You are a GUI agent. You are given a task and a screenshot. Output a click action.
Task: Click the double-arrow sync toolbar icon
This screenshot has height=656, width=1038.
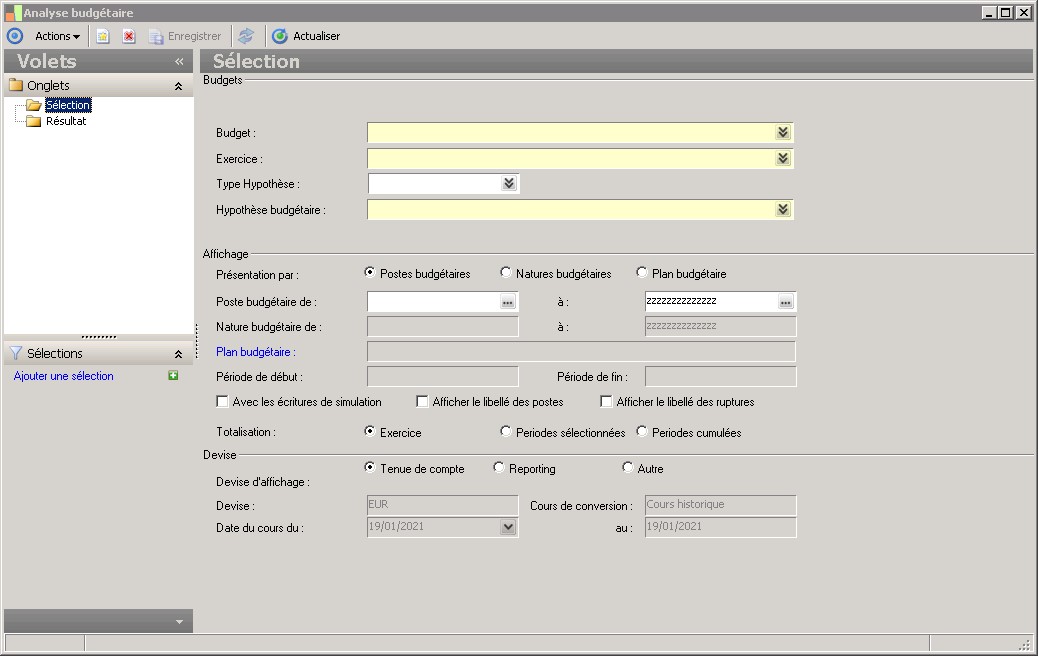point(246,36)
